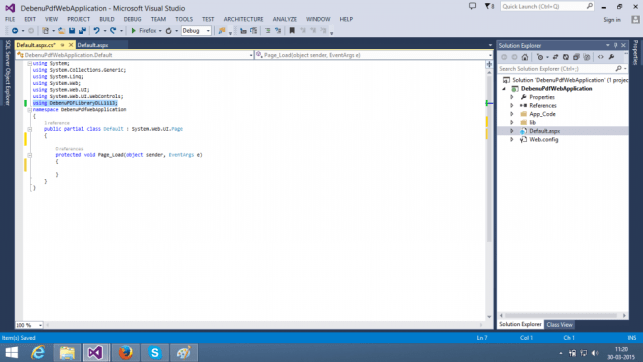The image size is (643, 362).
Task: Click View Code icon in Solution Explorer
Action: (600, 57)
